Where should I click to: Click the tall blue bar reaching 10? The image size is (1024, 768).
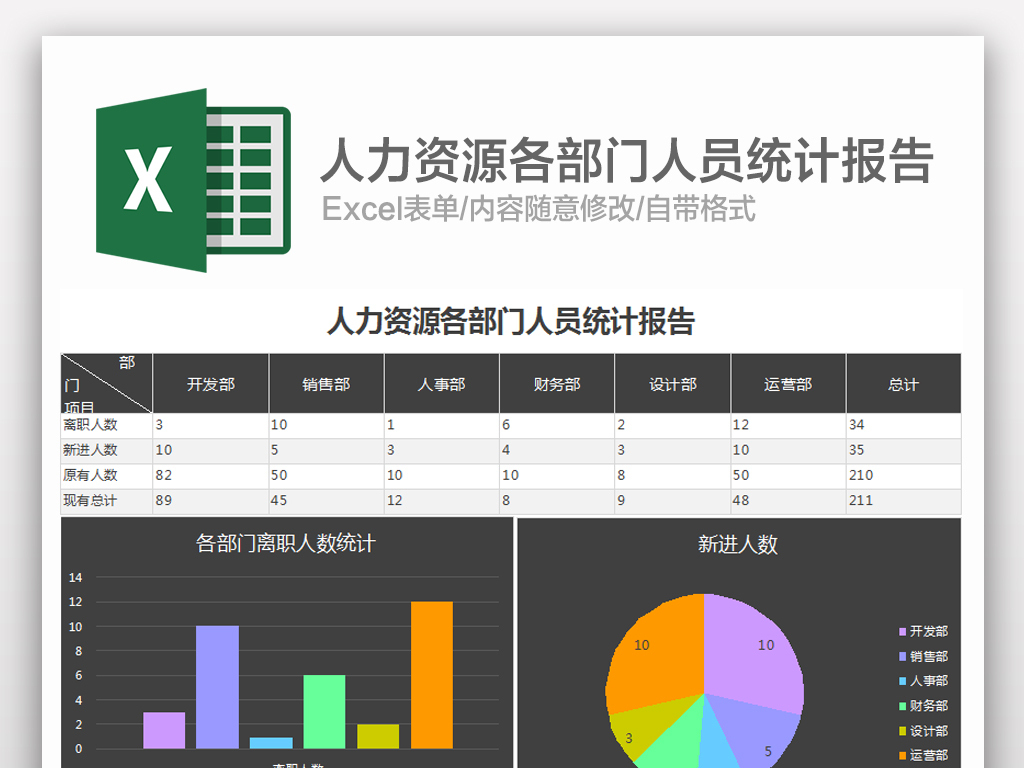217,687
